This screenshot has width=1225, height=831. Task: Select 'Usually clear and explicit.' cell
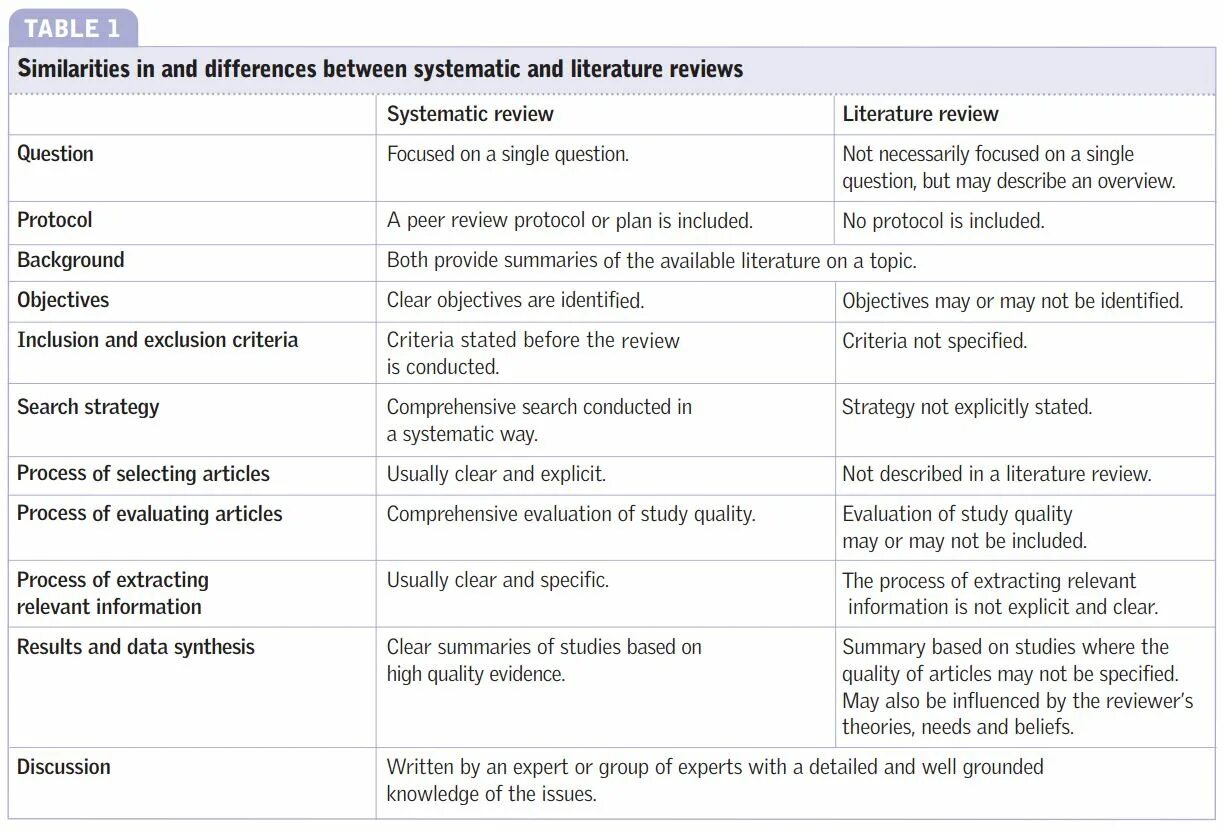[496, 474]
